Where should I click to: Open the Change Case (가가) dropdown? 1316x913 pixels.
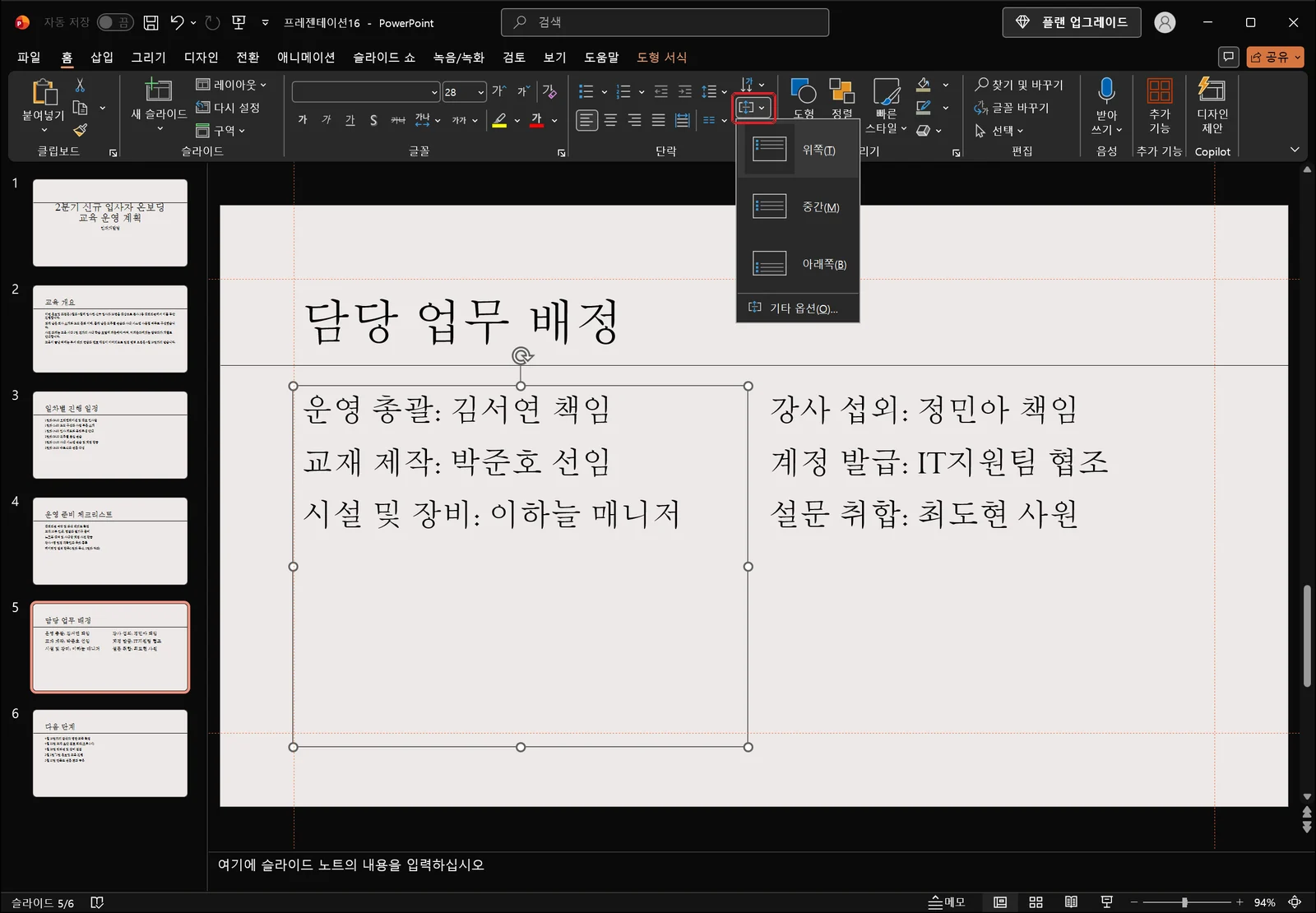(465, 120)
